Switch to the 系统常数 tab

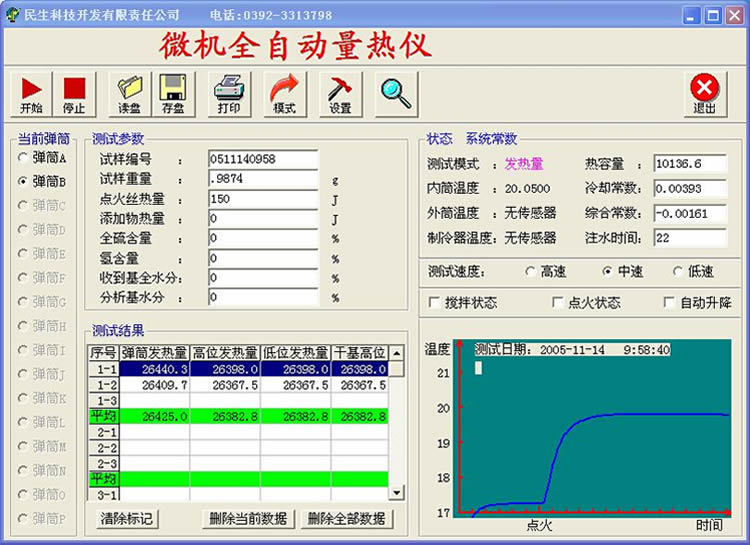pyautogui.click(x=491, y=139)
